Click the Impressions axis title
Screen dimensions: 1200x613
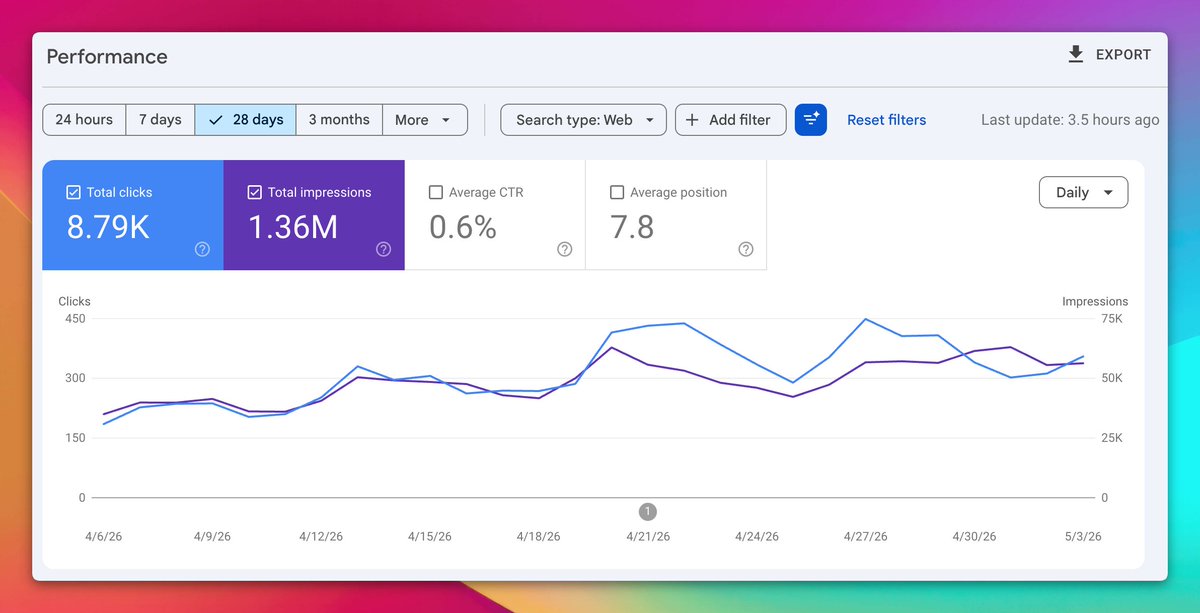tap(1095, 301)
